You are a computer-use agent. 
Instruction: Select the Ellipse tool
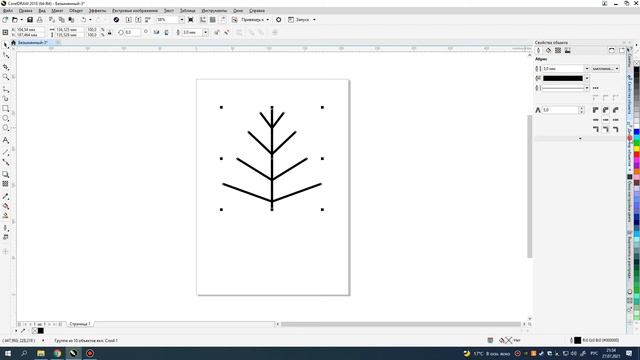pos(6,118)
